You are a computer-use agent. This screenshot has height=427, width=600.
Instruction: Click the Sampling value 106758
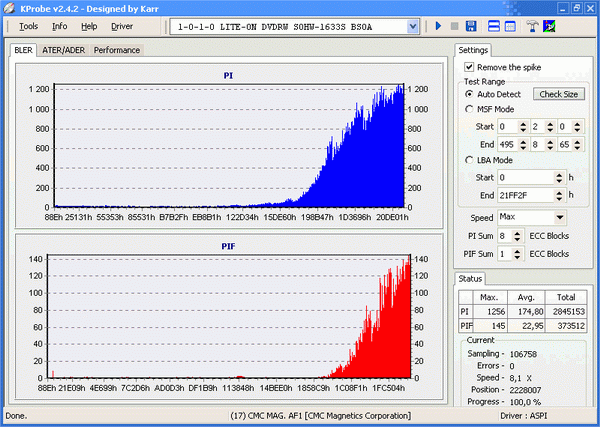point(523,354)
